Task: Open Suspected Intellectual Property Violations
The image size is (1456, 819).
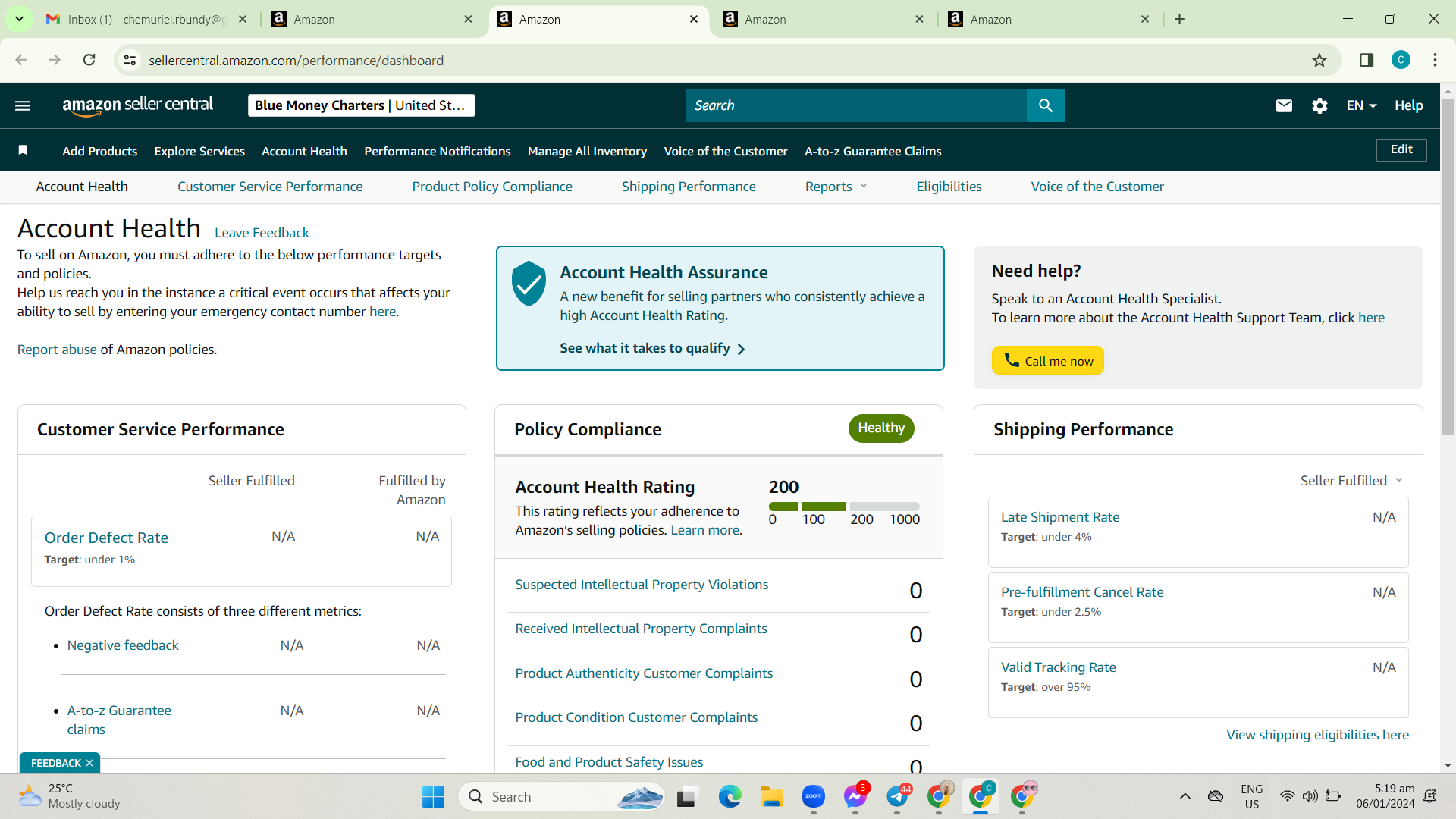Action: click(642, 585)
